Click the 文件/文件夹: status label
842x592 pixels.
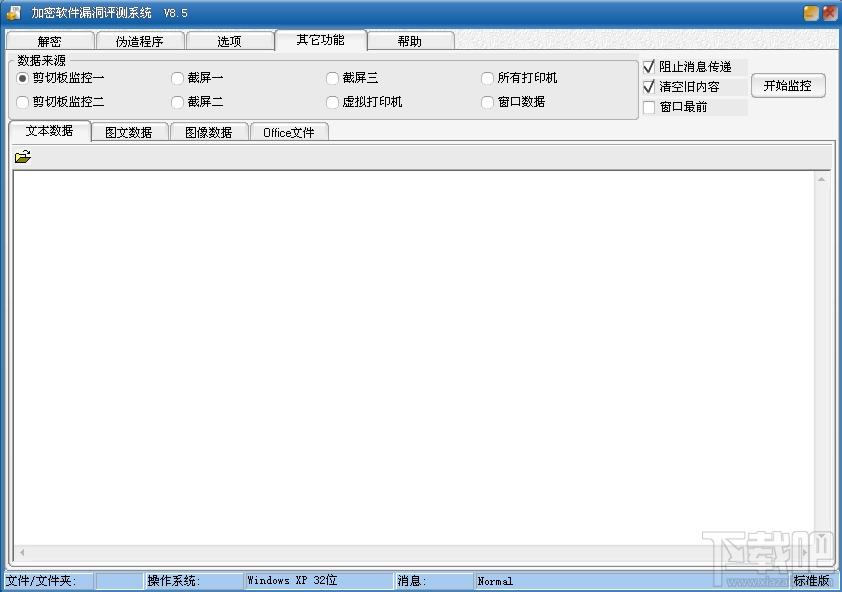click(41, 581)
